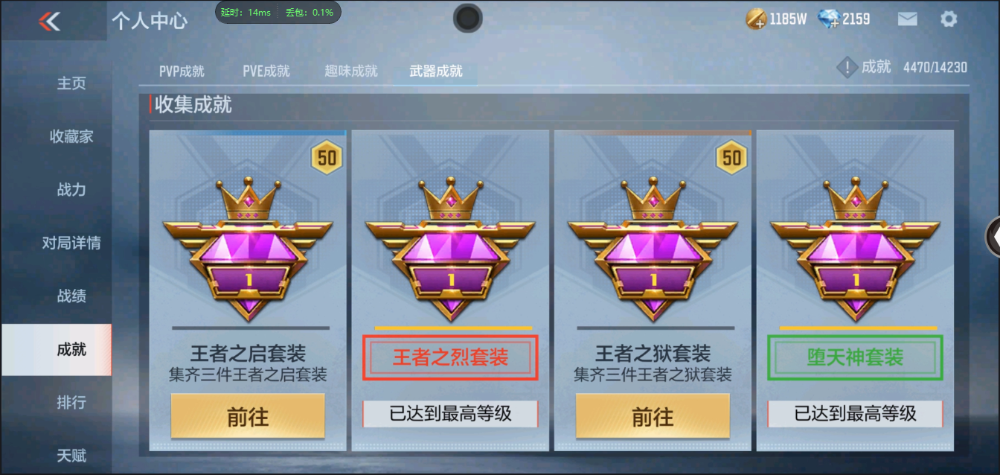Screen dimensions: 1000x475
Task: Open the settings gear icon
Action: point(949,19)
